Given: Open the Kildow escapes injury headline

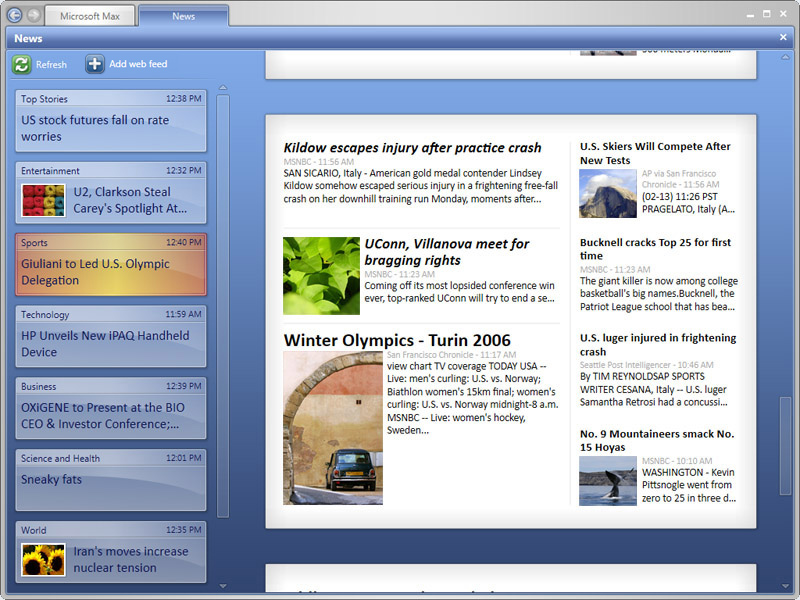Looking at the screenshot, I should [x=412, y=148].
